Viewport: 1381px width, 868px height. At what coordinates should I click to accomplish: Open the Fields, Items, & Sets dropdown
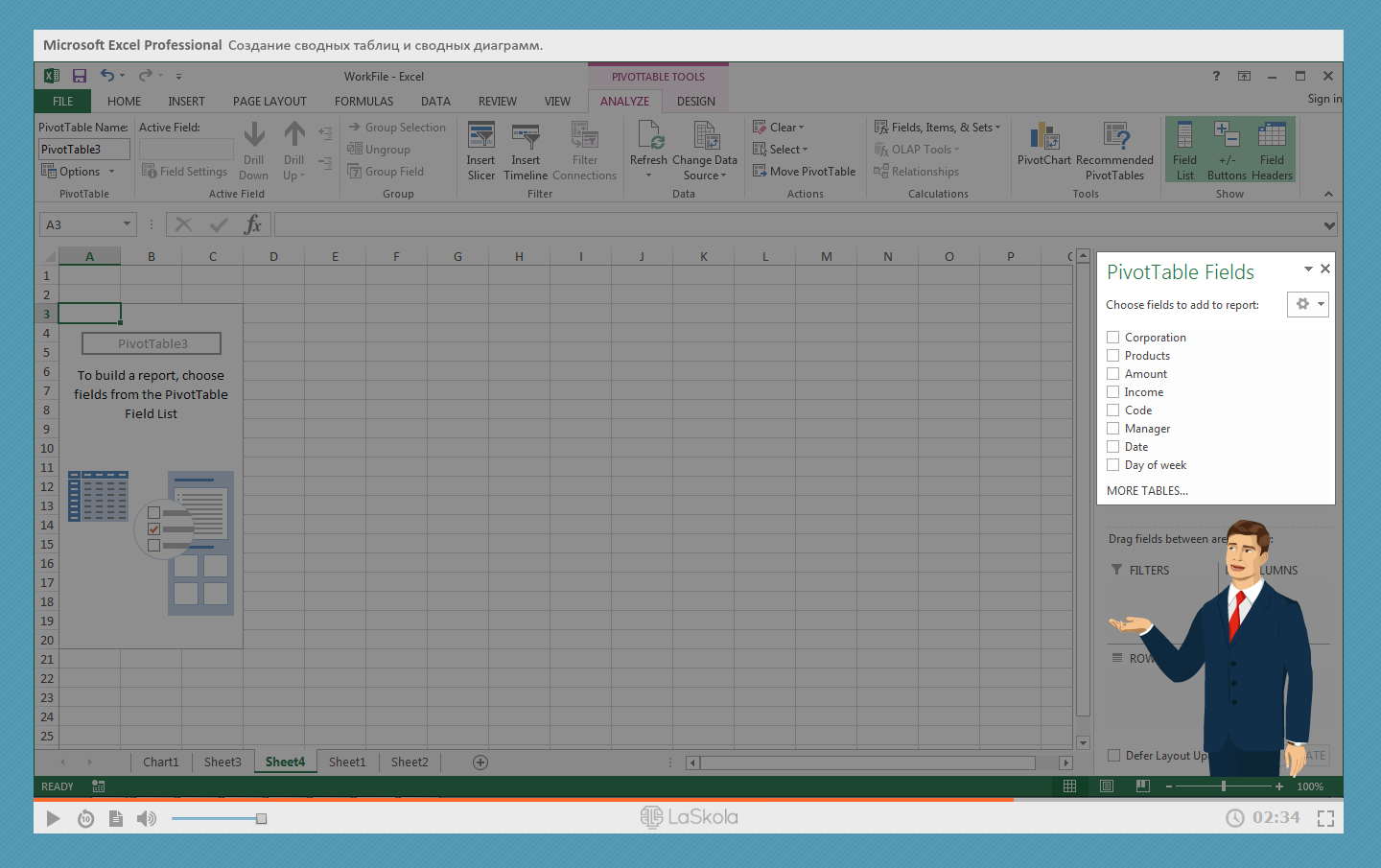[x=937, y=128]
